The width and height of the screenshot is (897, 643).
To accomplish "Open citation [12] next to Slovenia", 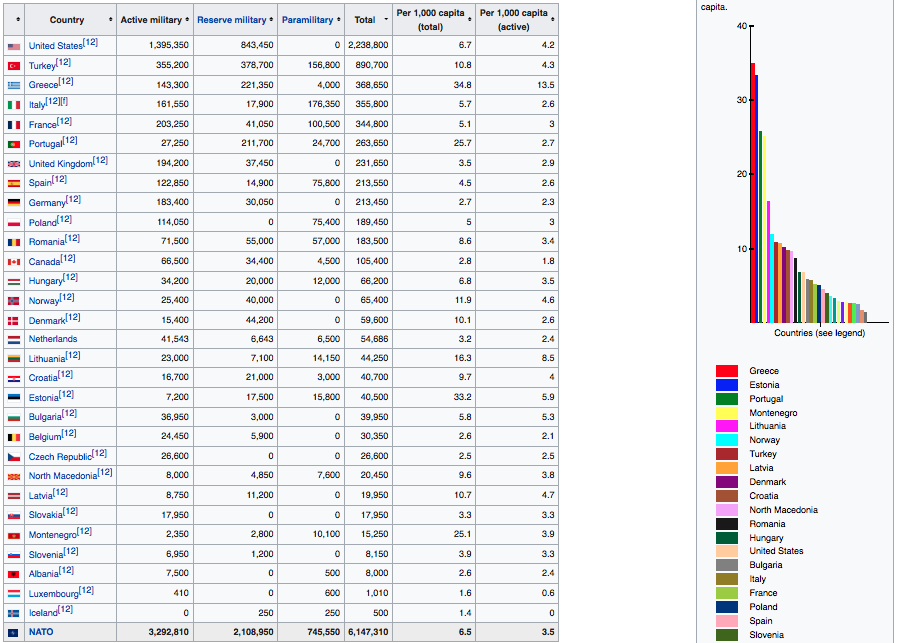I will click(71, 551).
